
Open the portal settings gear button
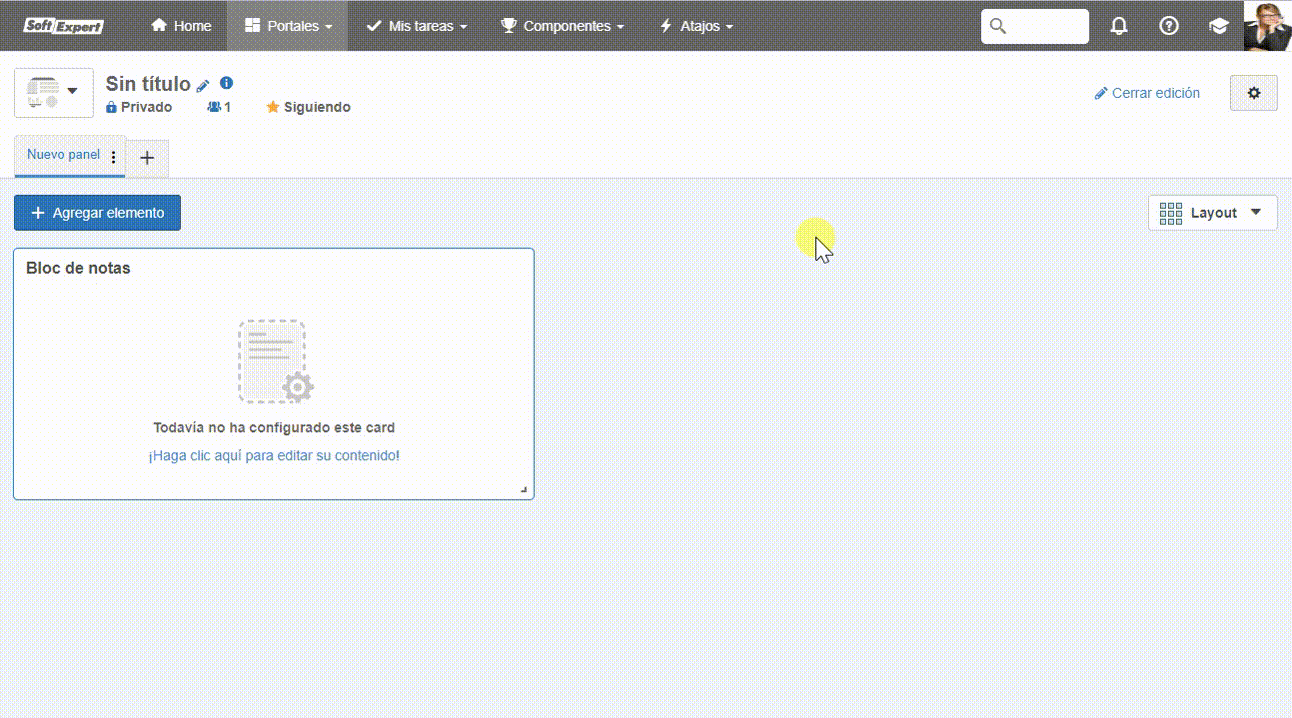click(x=1254, y=93)
